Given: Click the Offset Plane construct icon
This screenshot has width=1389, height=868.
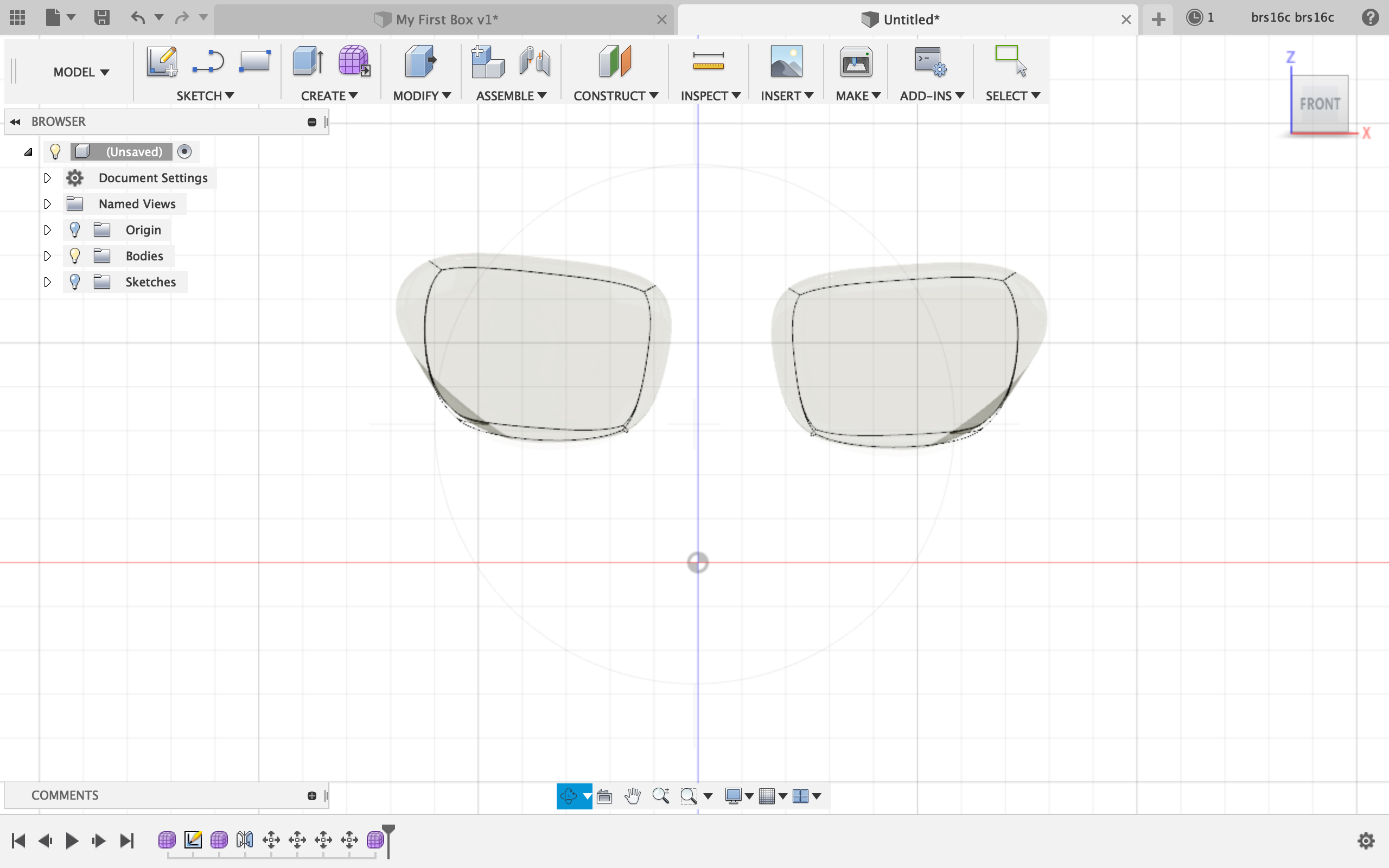Looking at the screenshot, I should [615, 61].
